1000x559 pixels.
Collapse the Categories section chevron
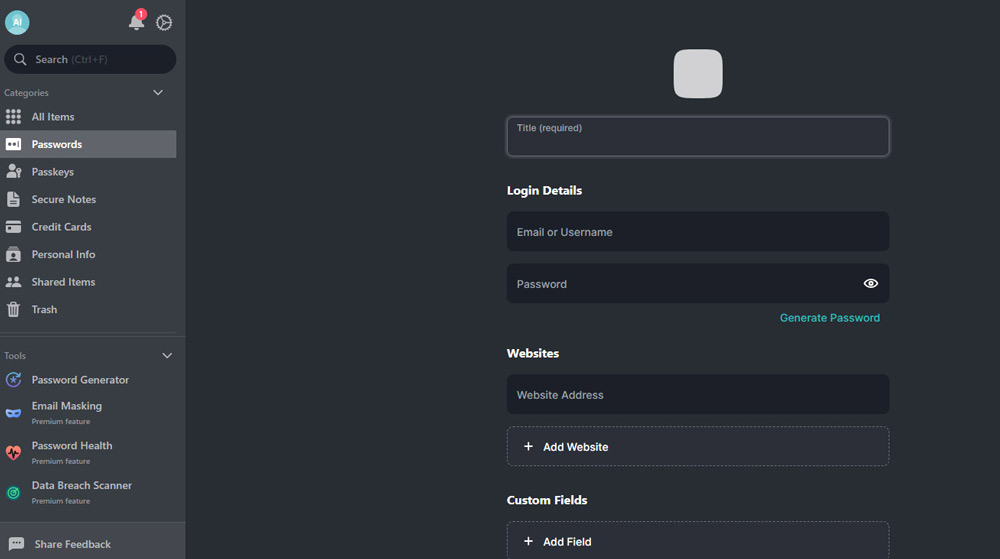coord(158,92)
